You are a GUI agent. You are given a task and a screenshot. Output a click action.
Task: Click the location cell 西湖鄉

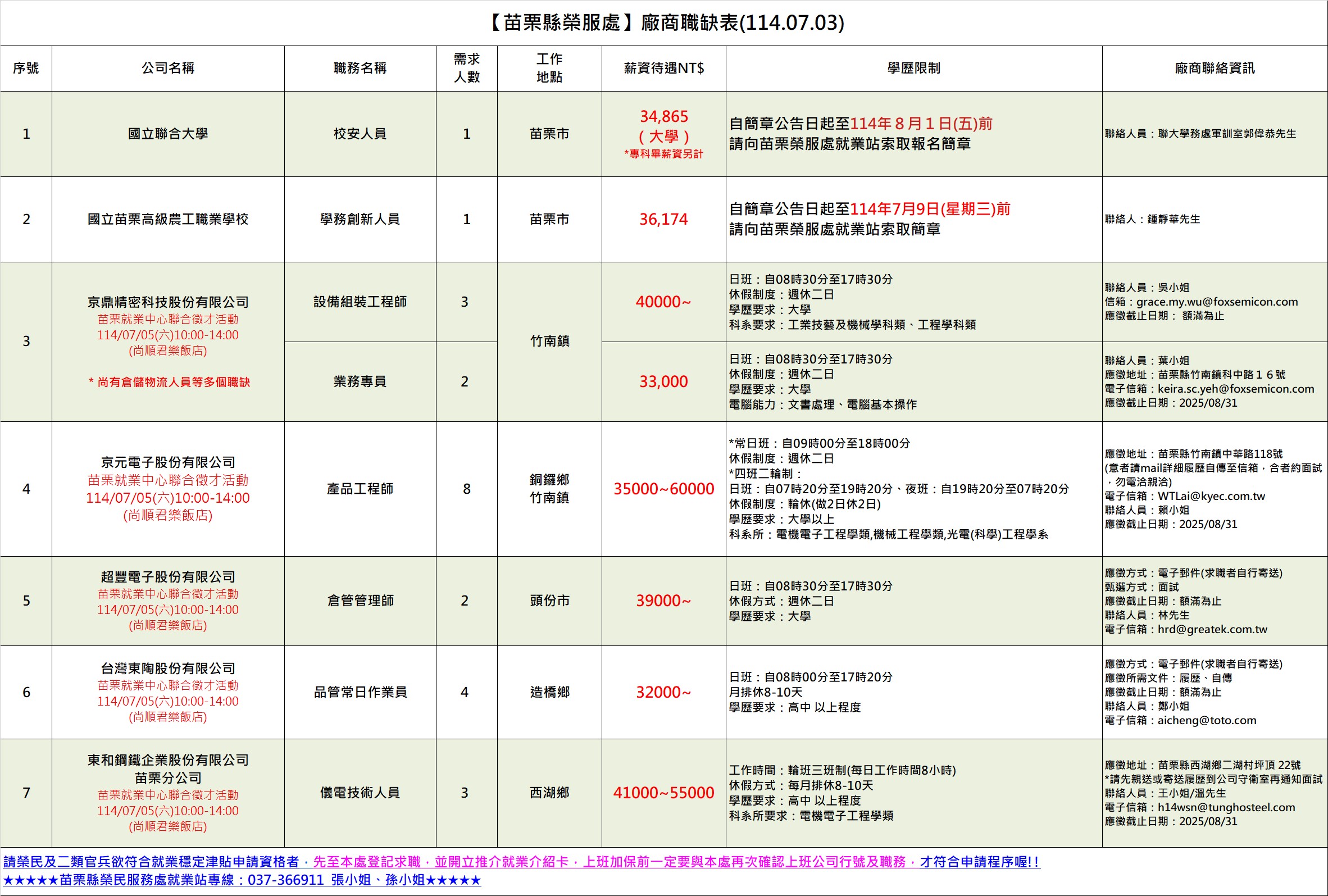point(549,793)
